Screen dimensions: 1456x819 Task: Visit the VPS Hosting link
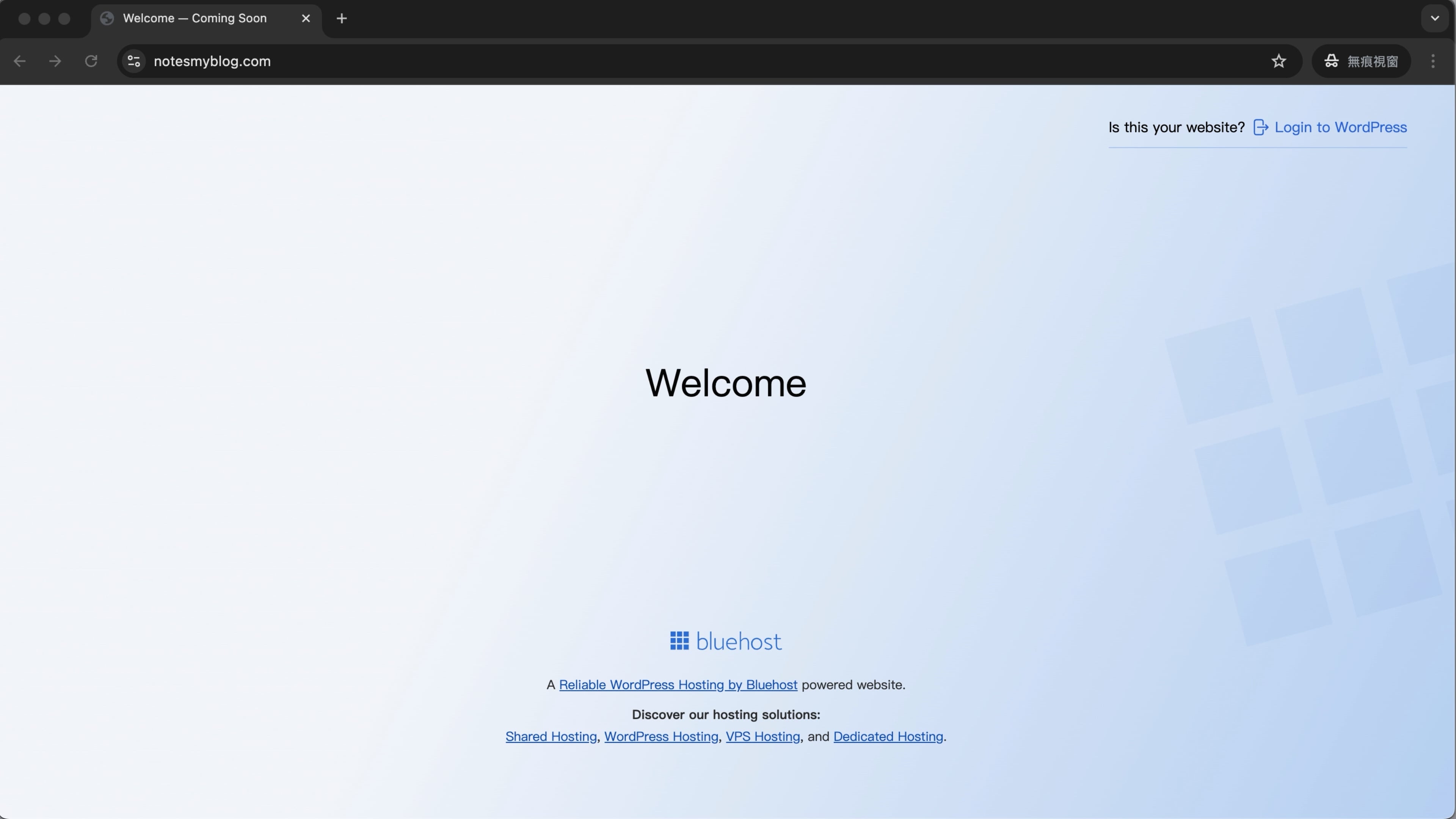pos(763,737)
